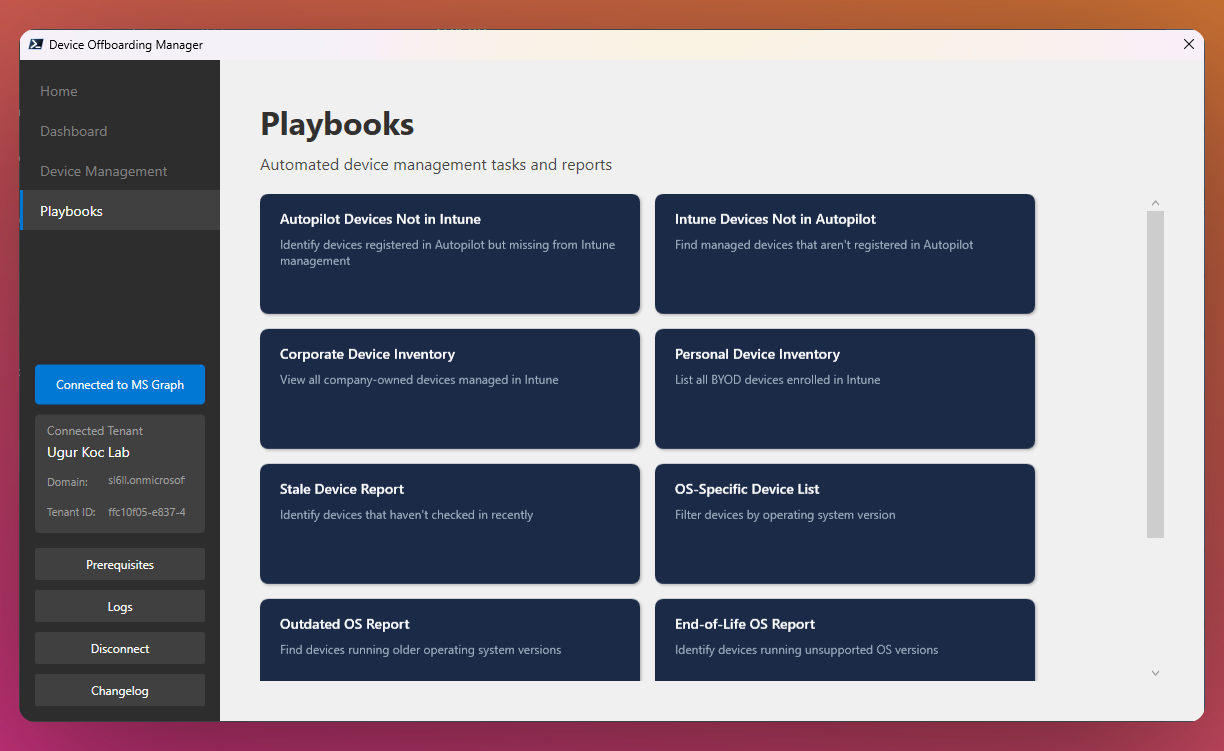Click the scroll-down chevron below the scrollbar
Screen dimensions: 1224x751
click(1155, 673)
